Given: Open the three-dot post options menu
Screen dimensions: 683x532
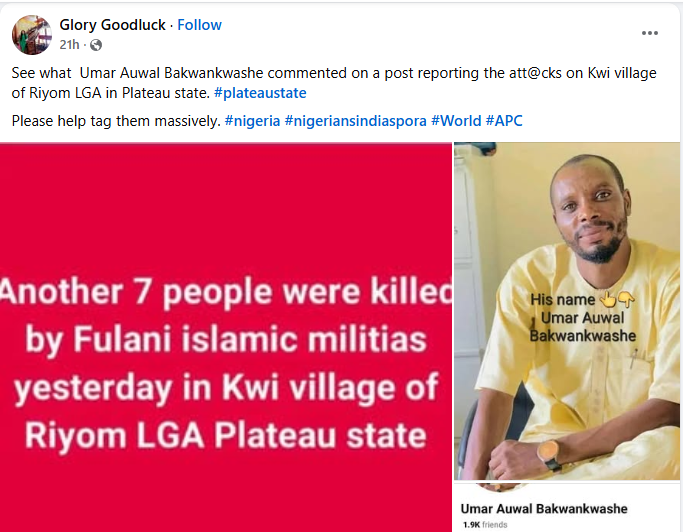Looking at the screenshot, I should 649,33.
